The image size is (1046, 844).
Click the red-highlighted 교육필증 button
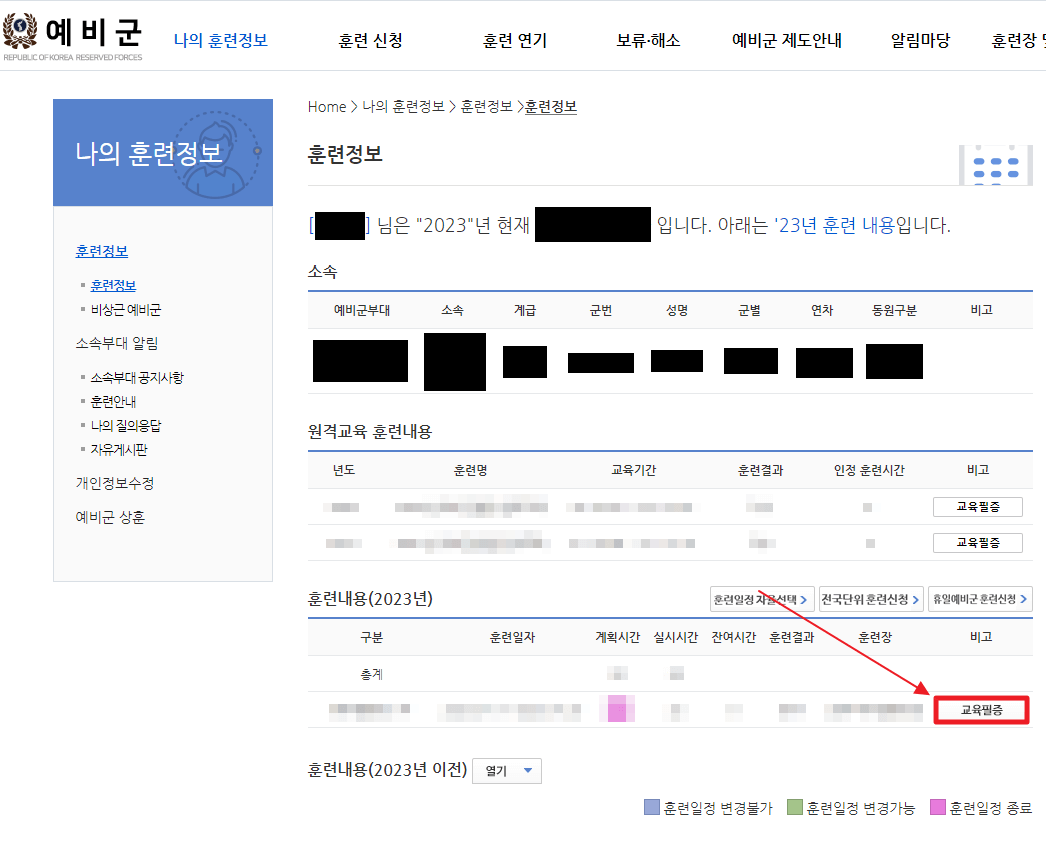click(x=981, y=710)
